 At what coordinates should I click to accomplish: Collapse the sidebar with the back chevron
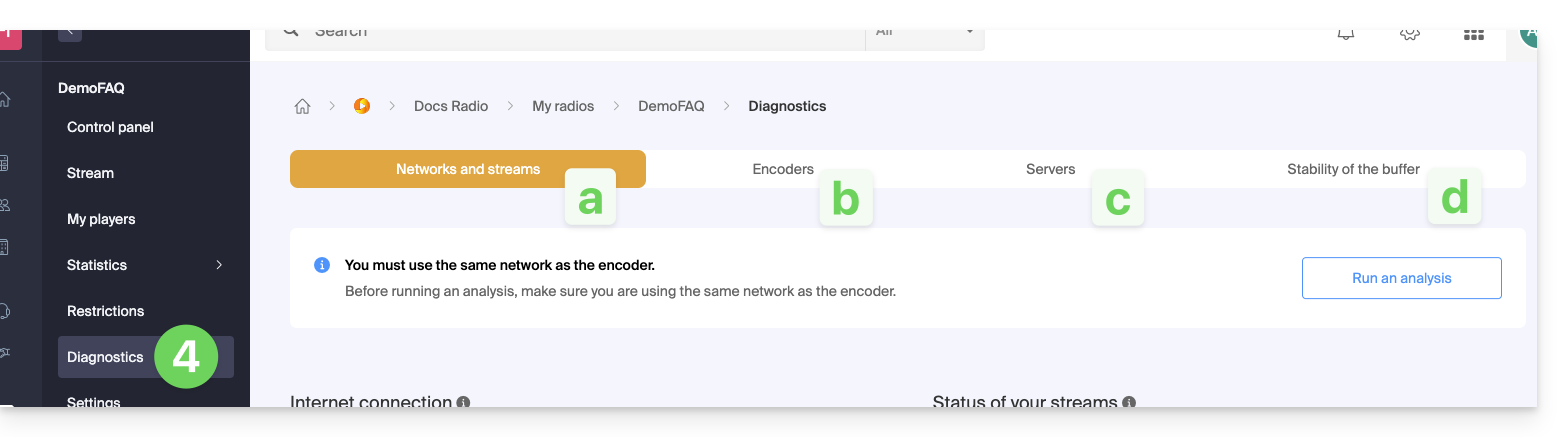[70, 33]
